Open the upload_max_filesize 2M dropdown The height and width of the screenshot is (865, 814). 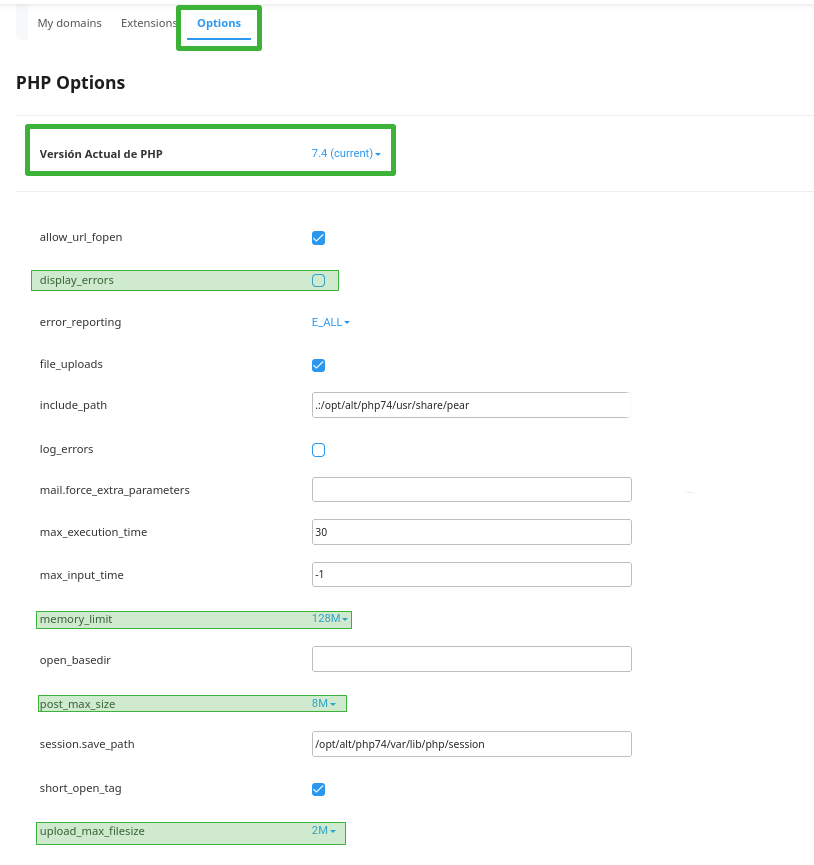click(x=324, y=830)
